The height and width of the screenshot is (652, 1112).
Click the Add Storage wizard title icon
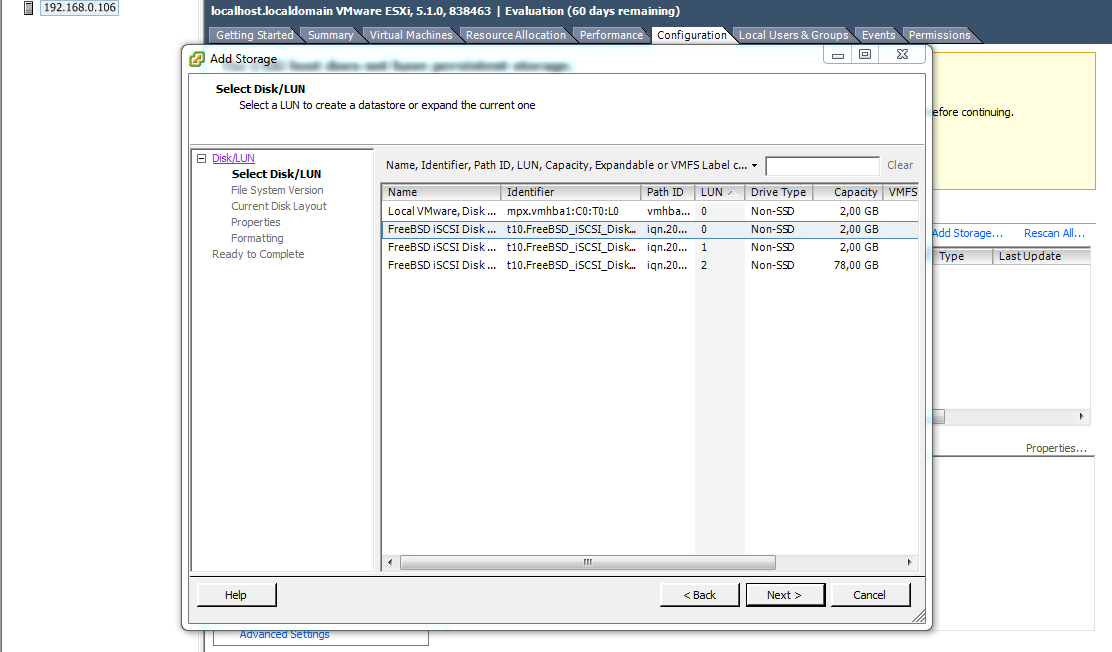[x=196, y=59]
